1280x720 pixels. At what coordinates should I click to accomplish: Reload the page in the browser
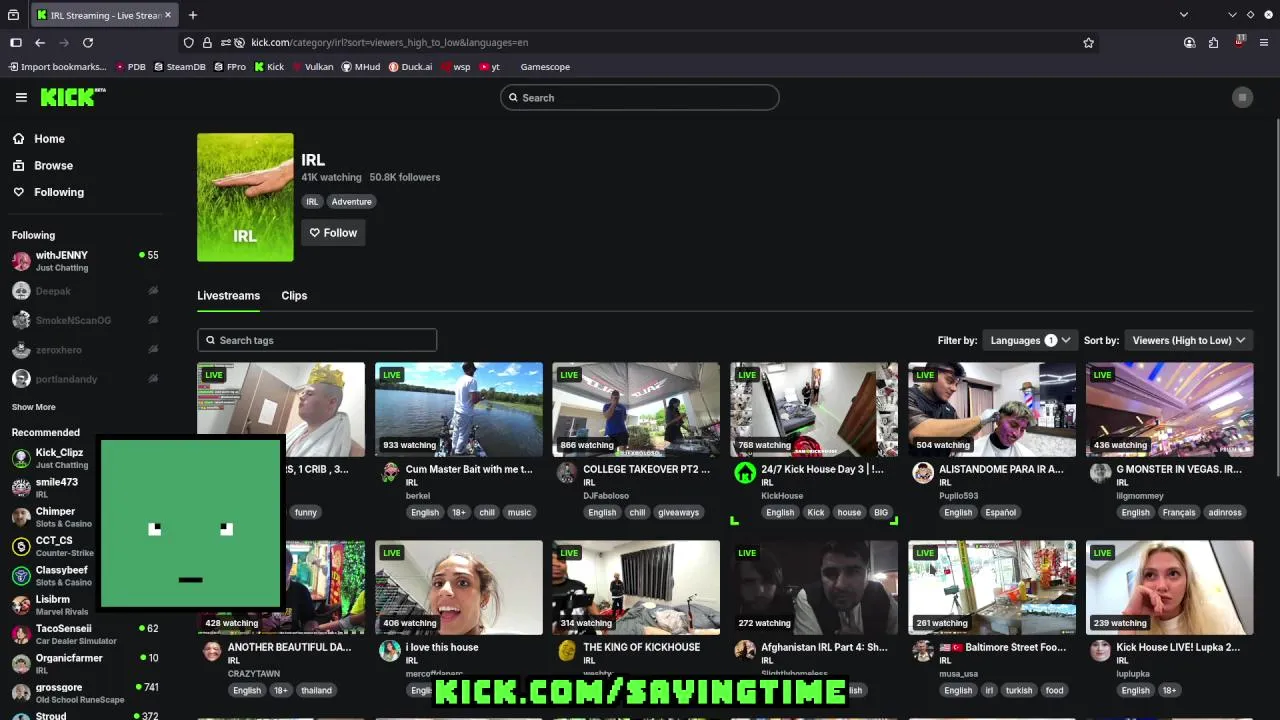(88, 43)
